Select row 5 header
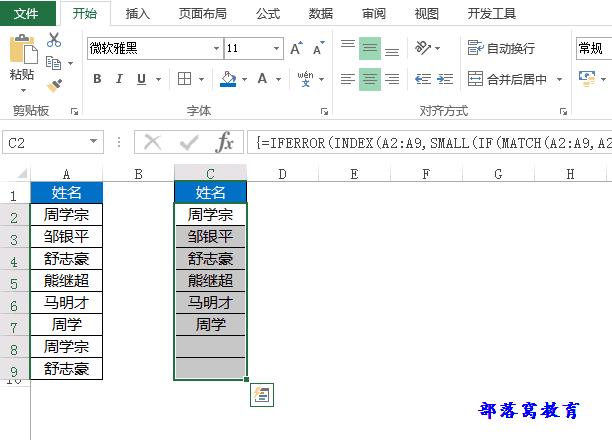This screenshot has height=440, width=612. click(x=14, y=282)
